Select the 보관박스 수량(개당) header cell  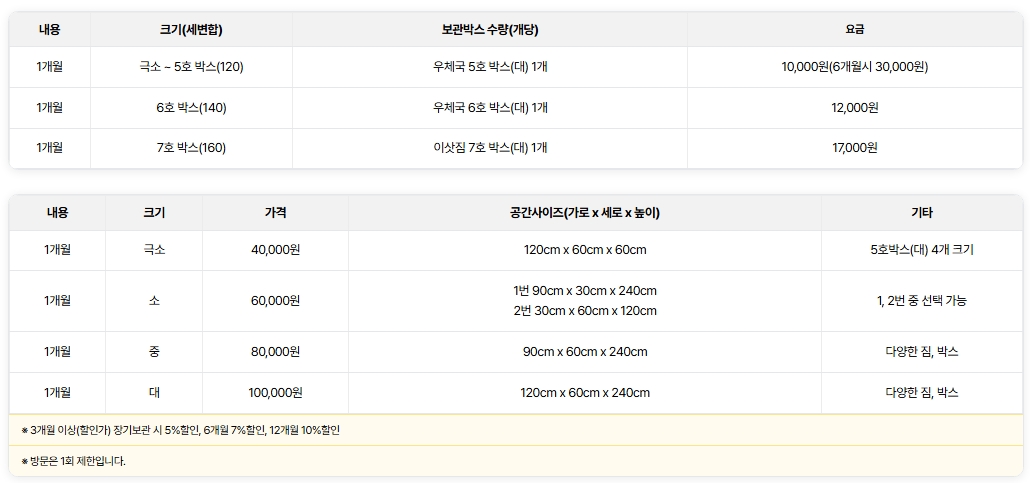[x=490, y=29]
